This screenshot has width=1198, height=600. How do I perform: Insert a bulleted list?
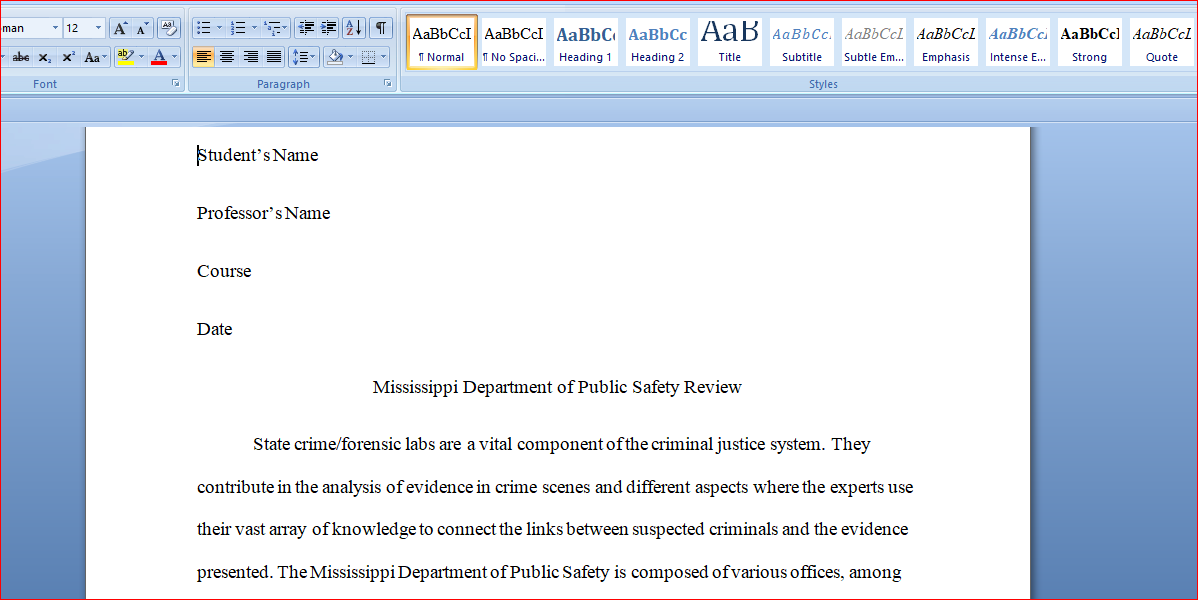(x=203, y=28)
